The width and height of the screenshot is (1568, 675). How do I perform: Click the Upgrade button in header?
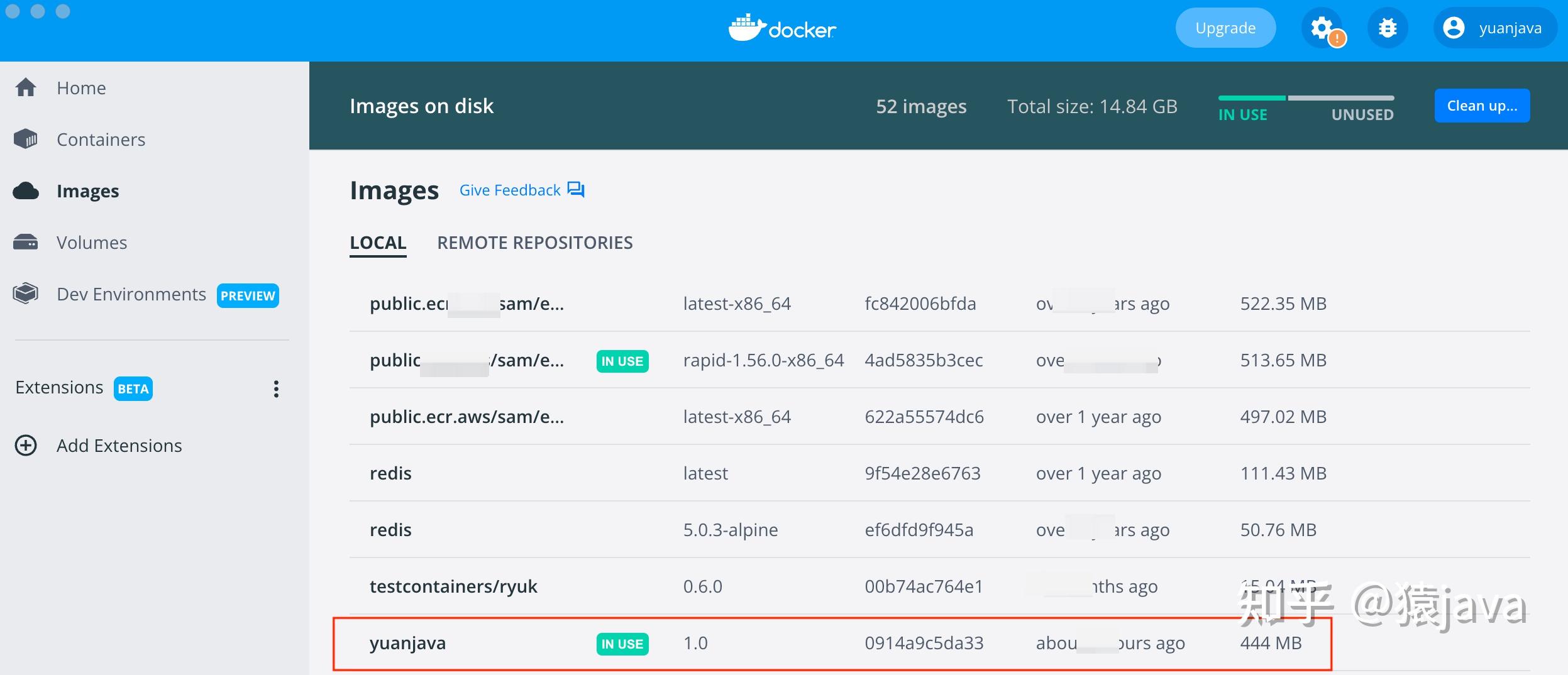point(1225,28)
